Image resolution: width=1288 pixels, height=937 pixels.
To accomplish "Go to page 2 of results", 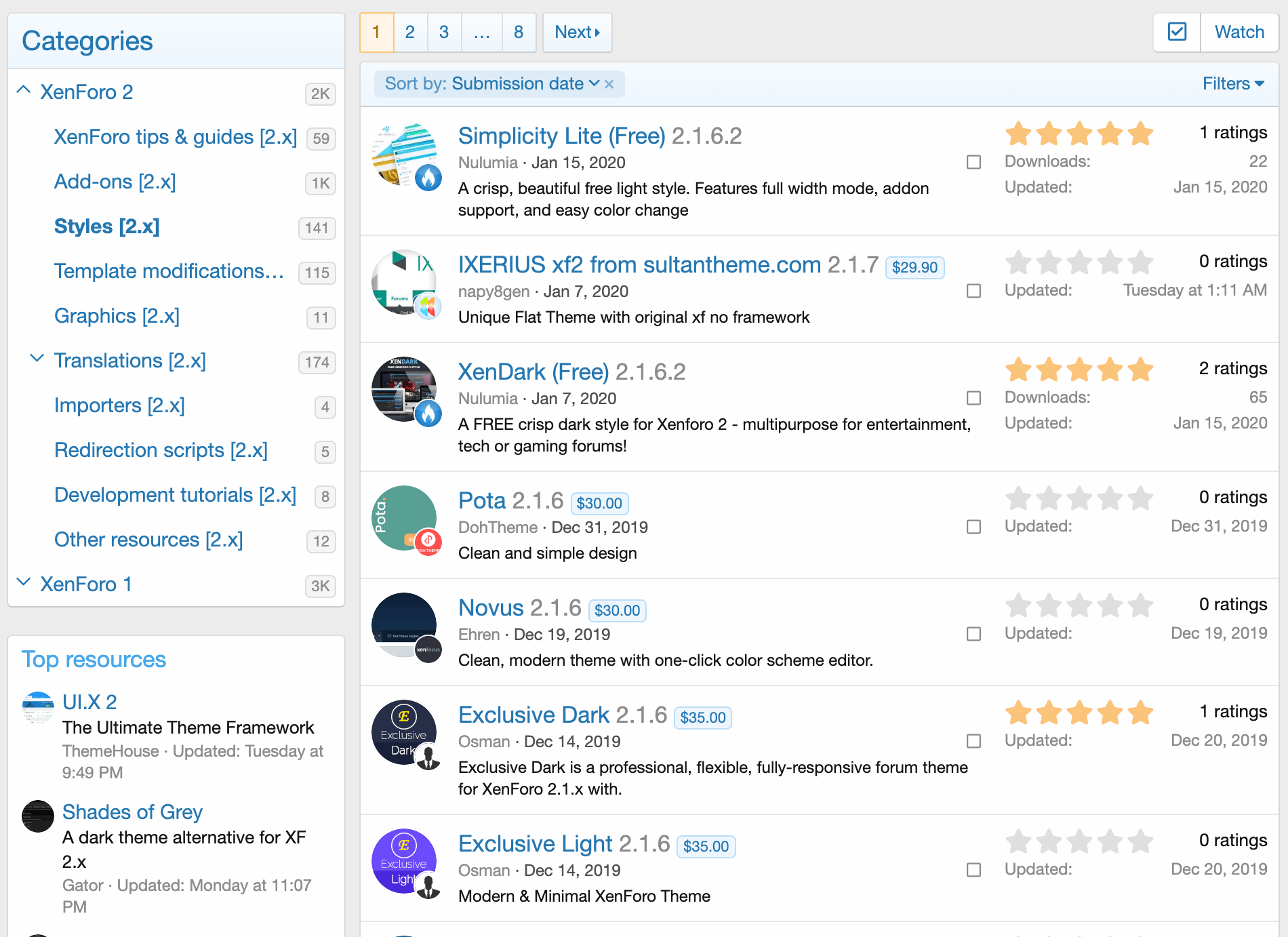I will (410, 32).
